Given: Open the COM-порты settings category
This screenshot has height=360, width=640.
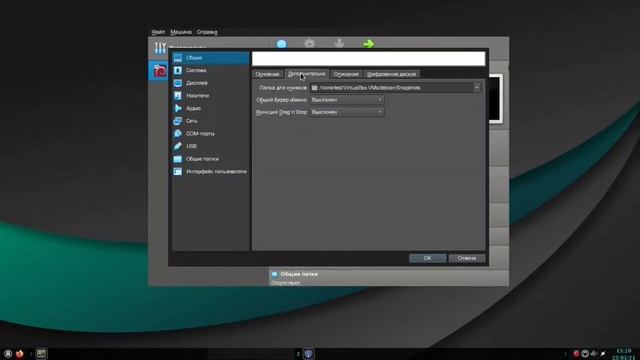Looking at the screenshot, I should point(210,134).
